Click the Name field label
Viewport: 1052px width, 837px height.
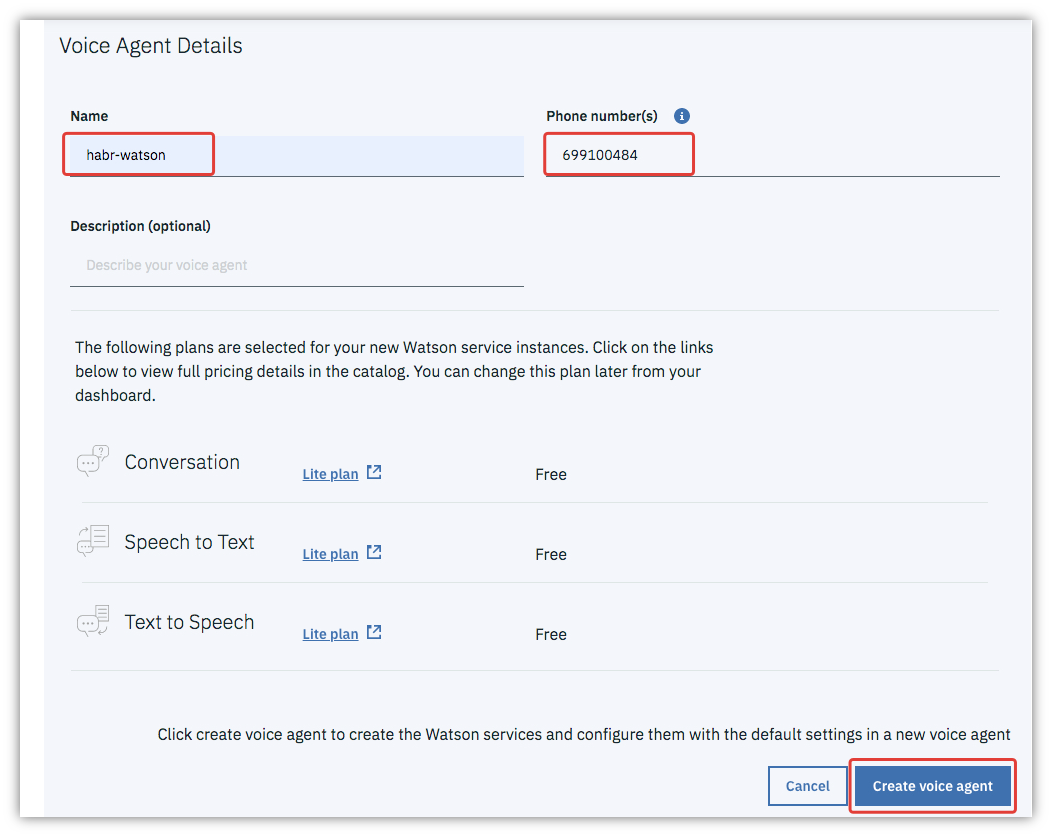(x=89, y=116)
